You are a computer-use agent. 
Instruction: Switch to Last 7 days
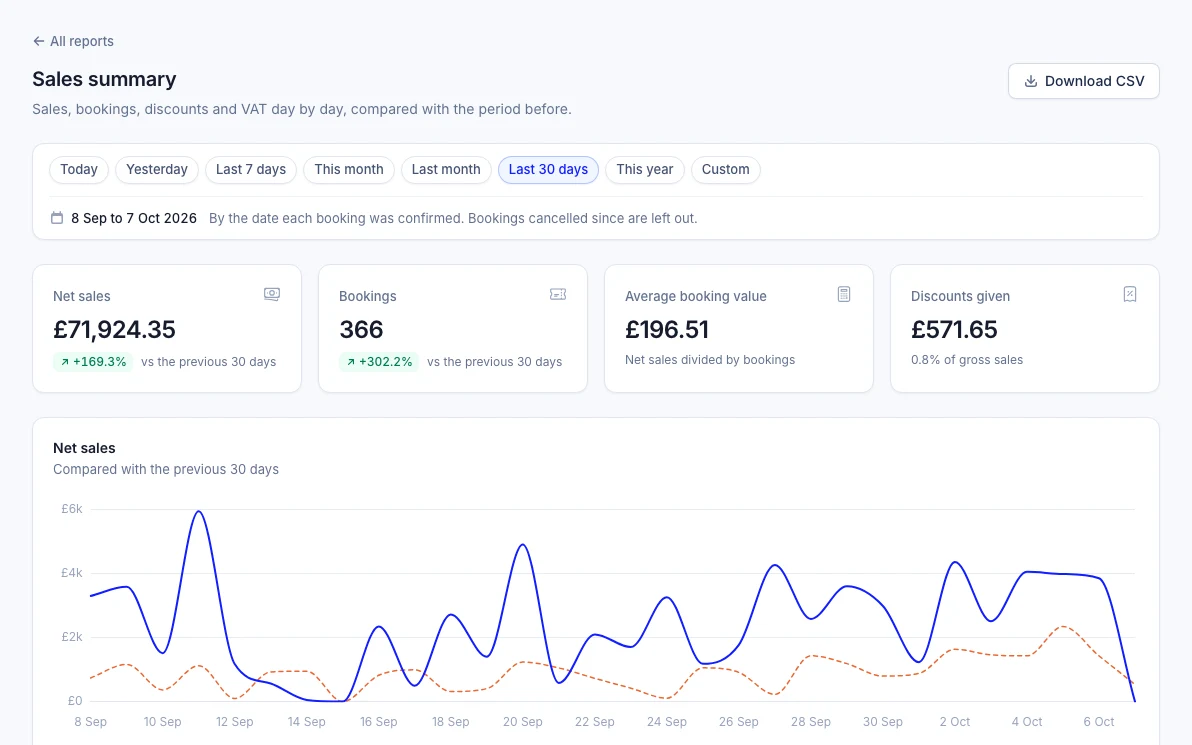(x=251, y=170)
